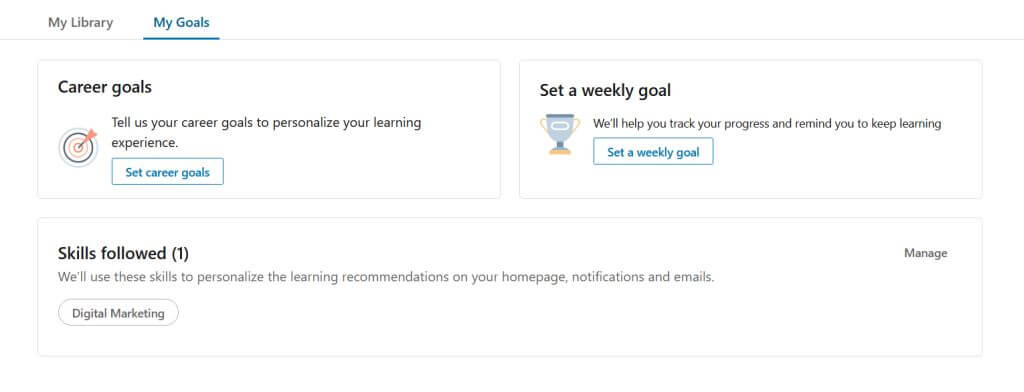Click the Set a weekly goal heading
The width and height of the screenshot is (1024, 392).
605,90
